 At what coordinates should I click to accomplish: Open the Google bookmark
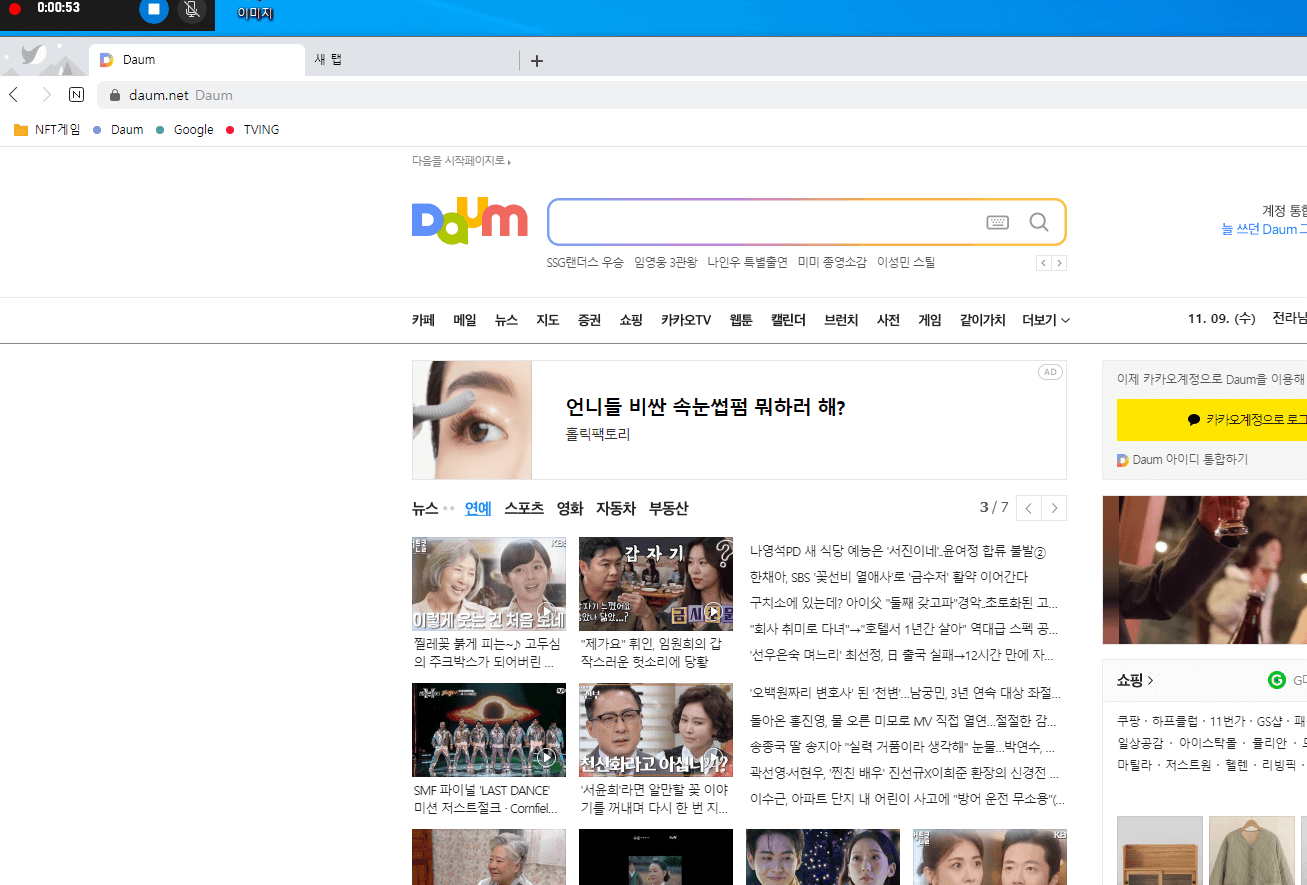[x=185, y=130]
